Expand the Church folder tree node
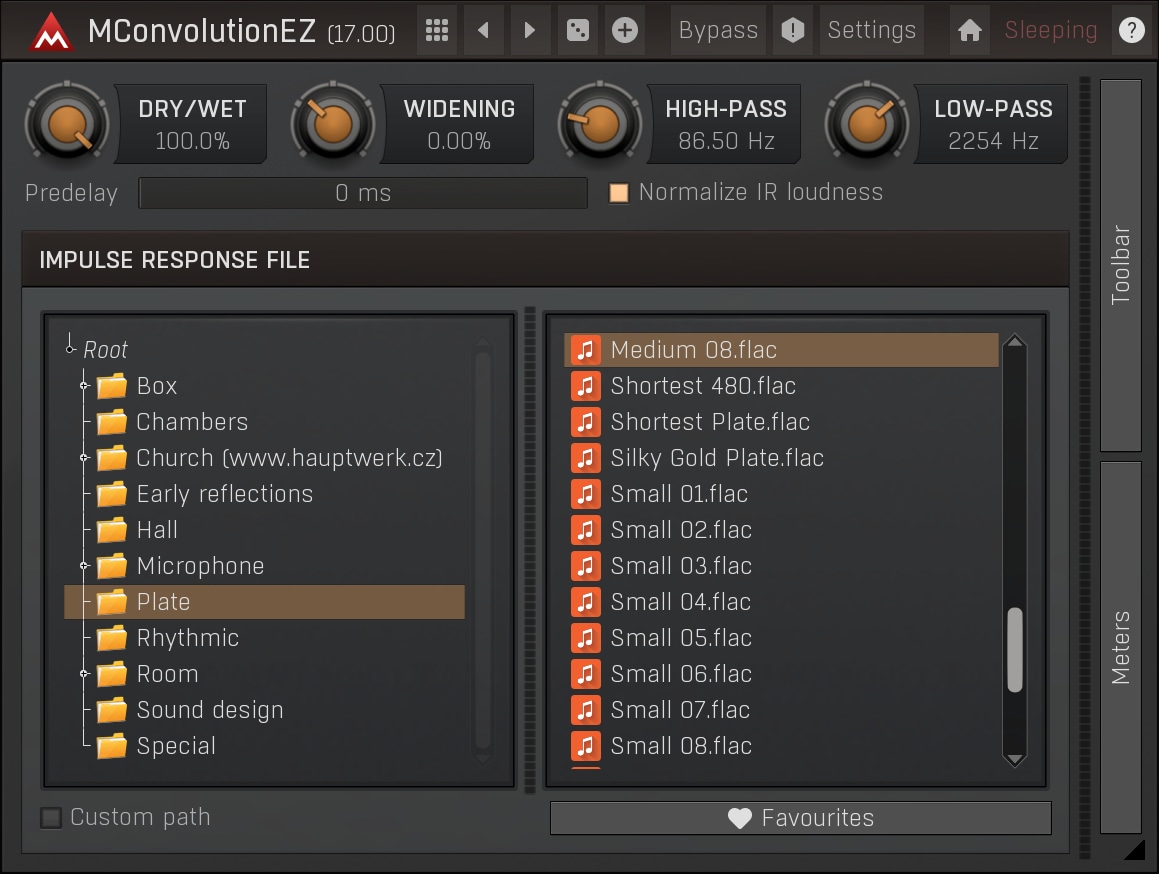 85,458
